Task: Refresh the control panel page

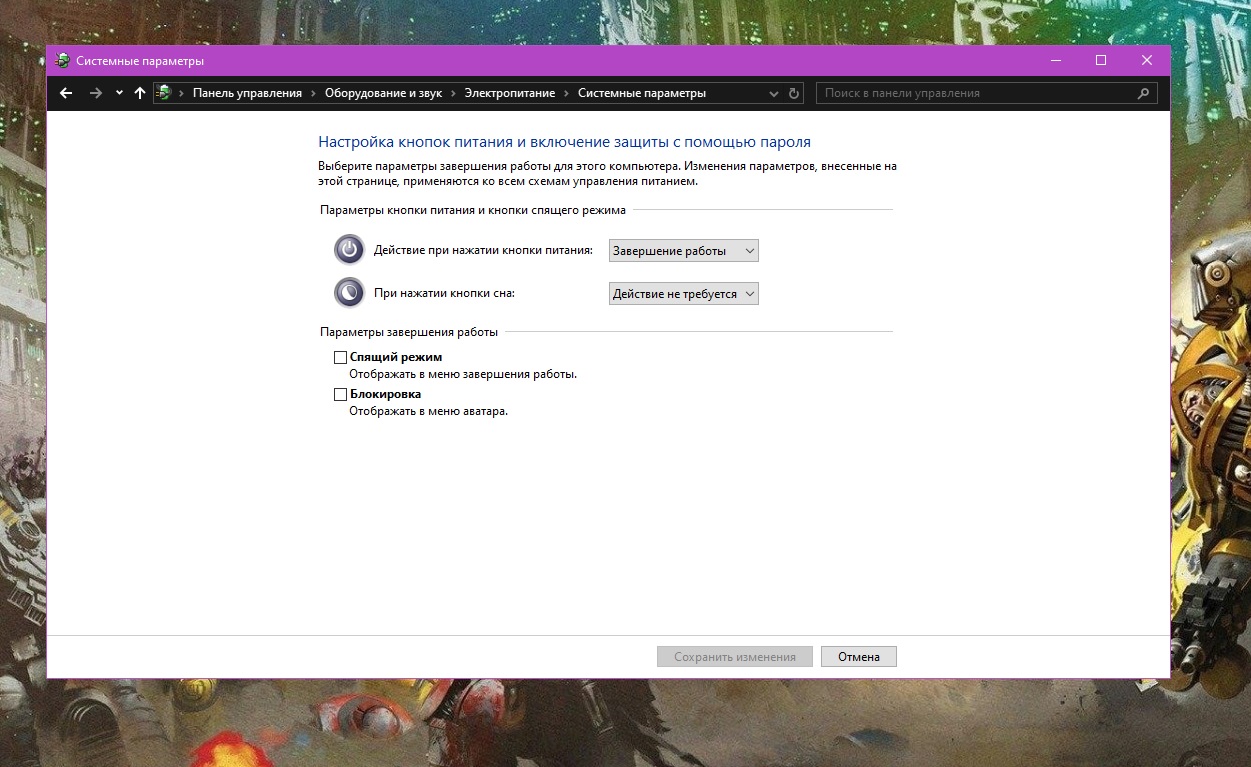Action: 795,93
